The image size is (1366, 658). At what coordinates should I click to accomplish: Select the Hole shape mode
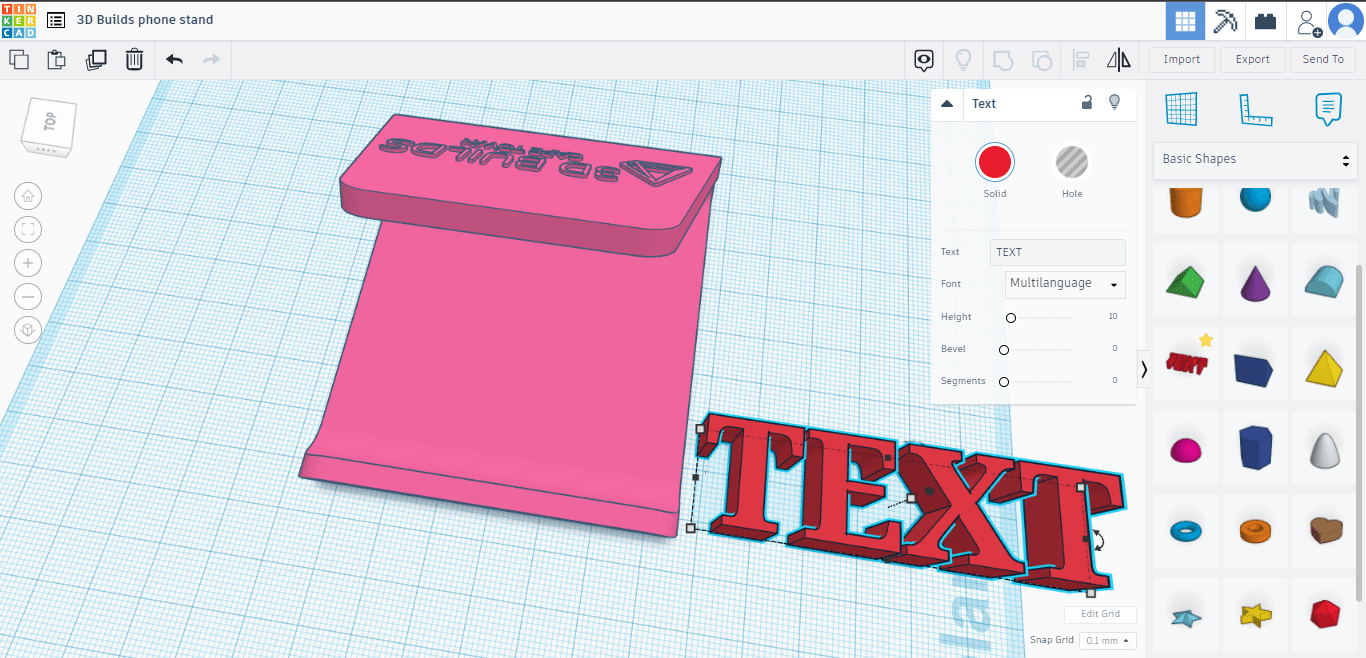(1071, 162)
